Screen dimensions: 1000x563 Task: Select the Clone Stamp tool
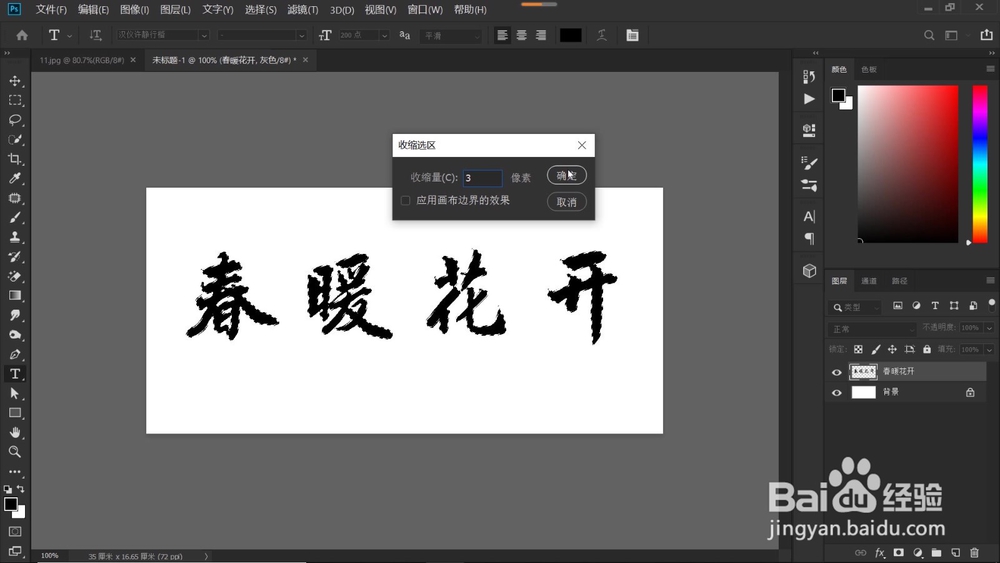pyautogui.click(x=15, y=237)
